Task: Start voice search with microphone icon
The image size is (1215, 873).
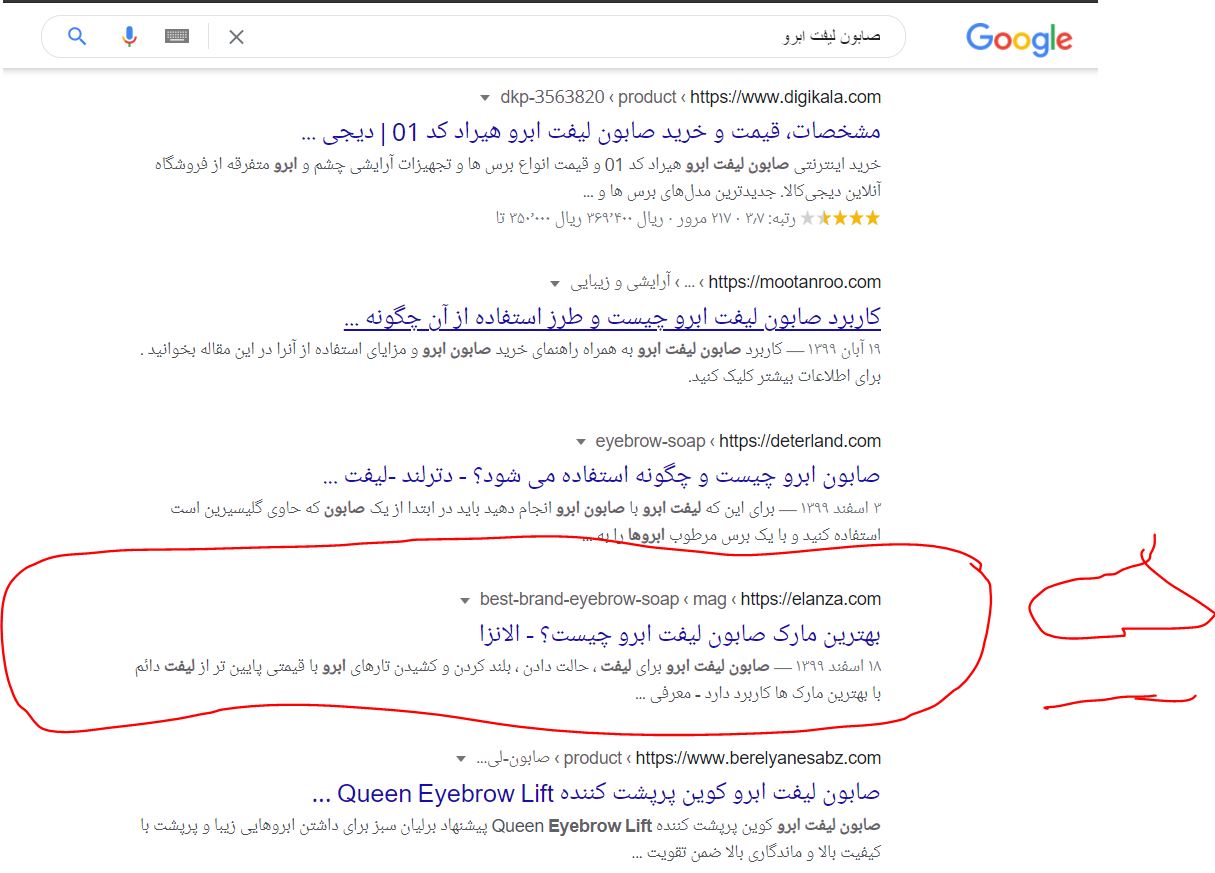Action: coord(129,37)
